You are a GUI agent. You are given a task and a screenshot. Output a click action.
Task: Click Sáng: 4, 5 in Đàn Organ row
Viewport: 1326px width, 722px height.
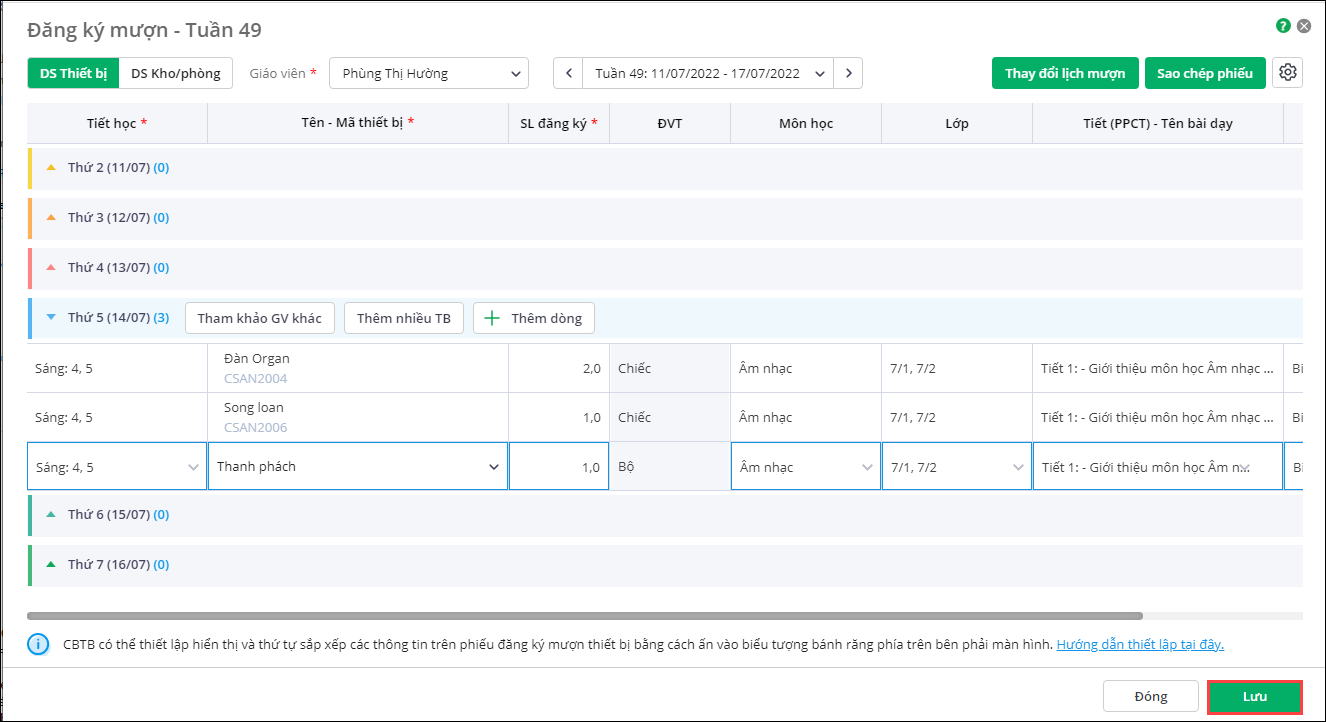[64, 368]
